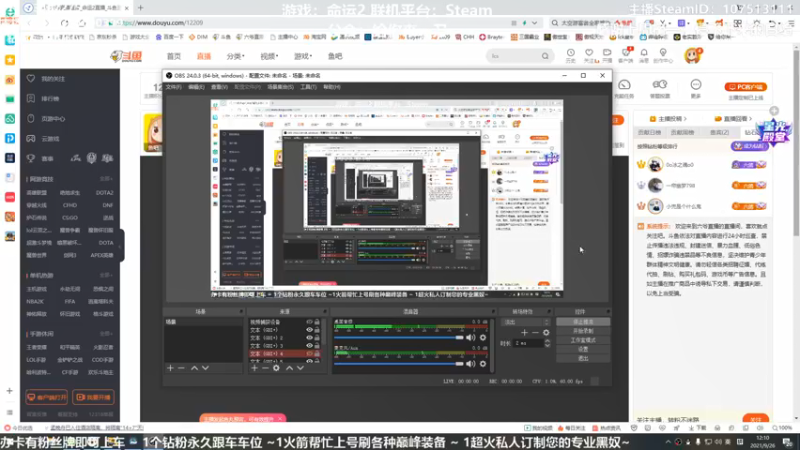Open Douyu history clock icon
This screenshot has width=800, height=450.
570,53
